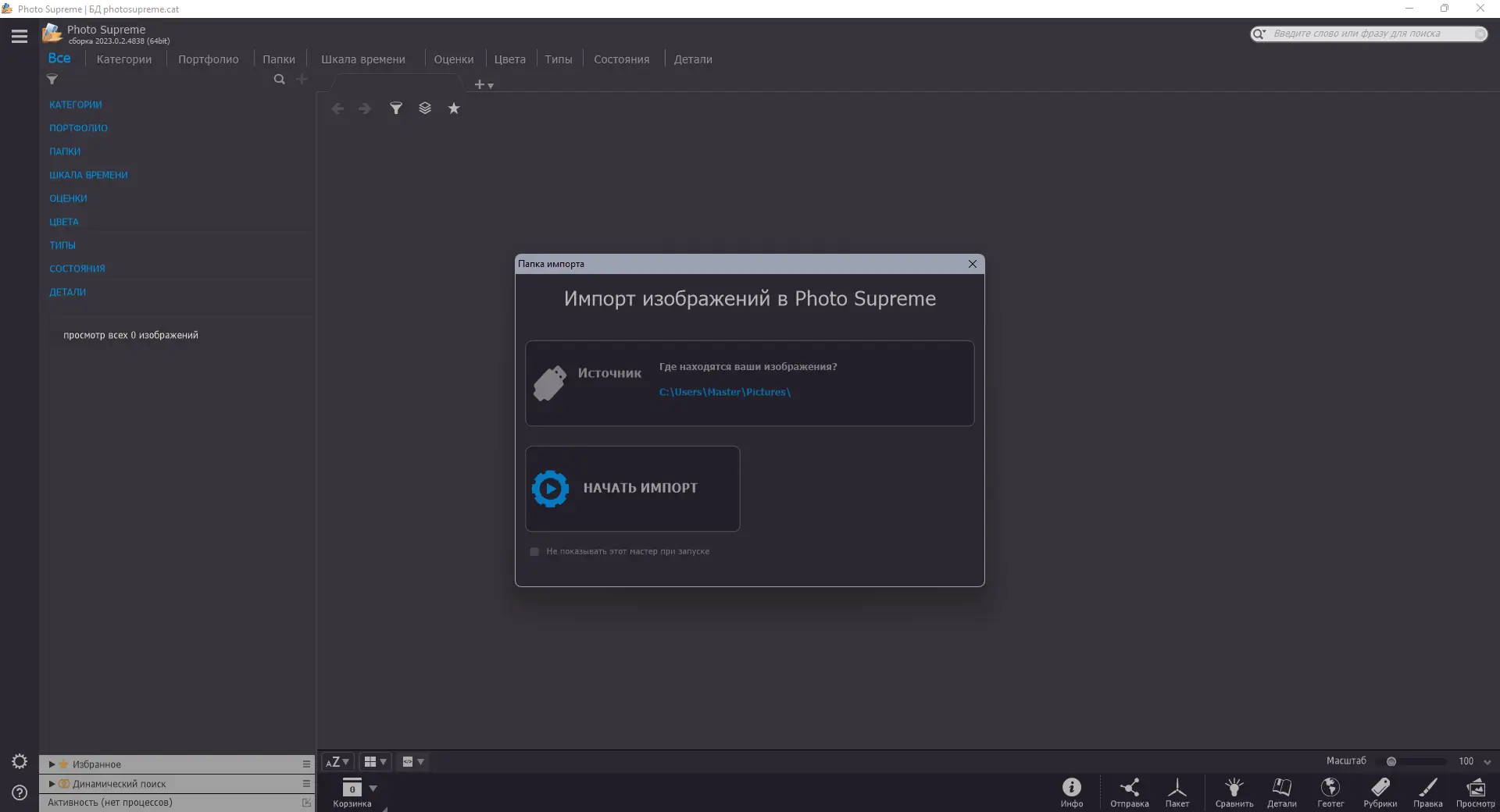The image size is (1500, 812).
Task: Open the hamburger main menu
Action: pyautogui.click(x=20, y=36)
